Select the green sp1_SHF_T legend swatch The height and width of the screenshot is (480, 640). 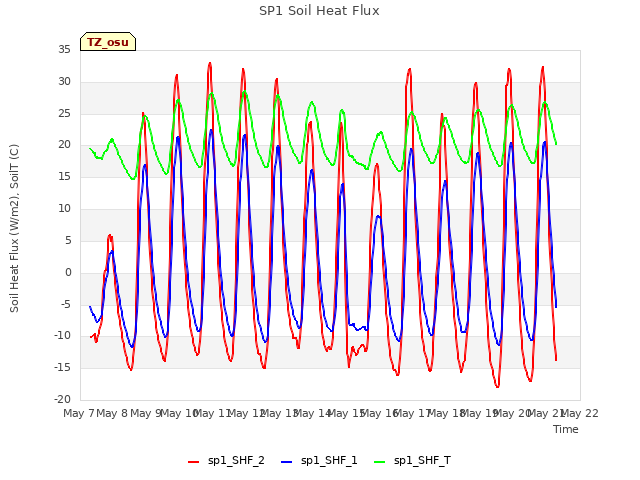tap(380, 462)
